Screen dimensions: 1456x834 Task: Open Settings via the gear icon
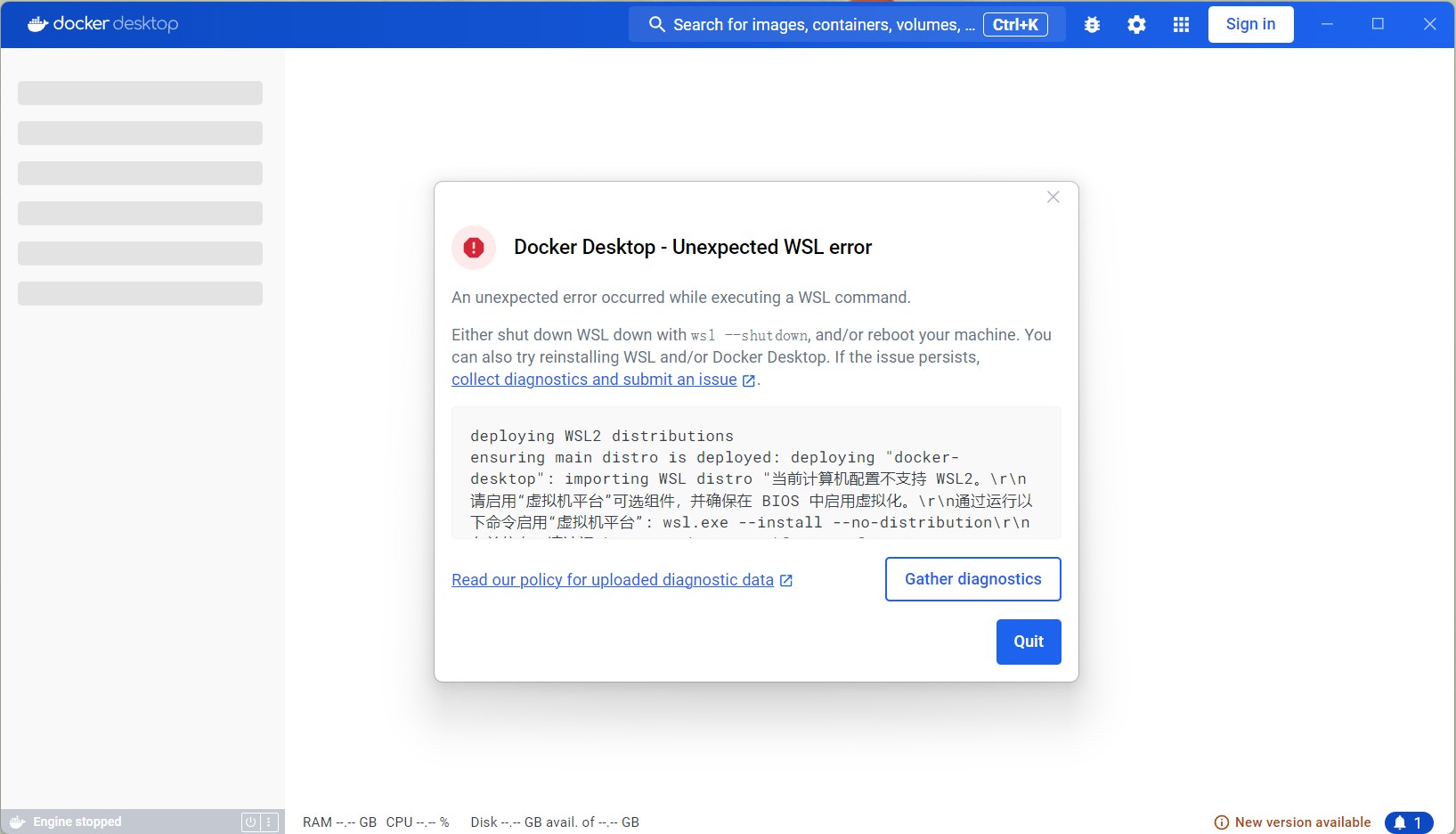point(1136,25)
